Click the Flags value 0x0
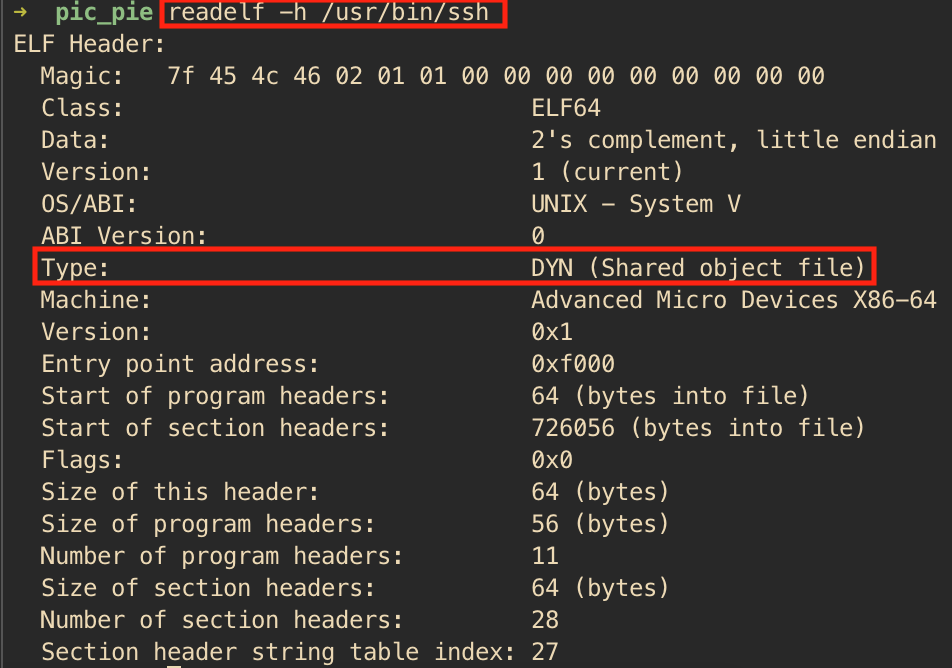Image resolution: width=952 pixels, height=668 pixels. click(552, 460)
